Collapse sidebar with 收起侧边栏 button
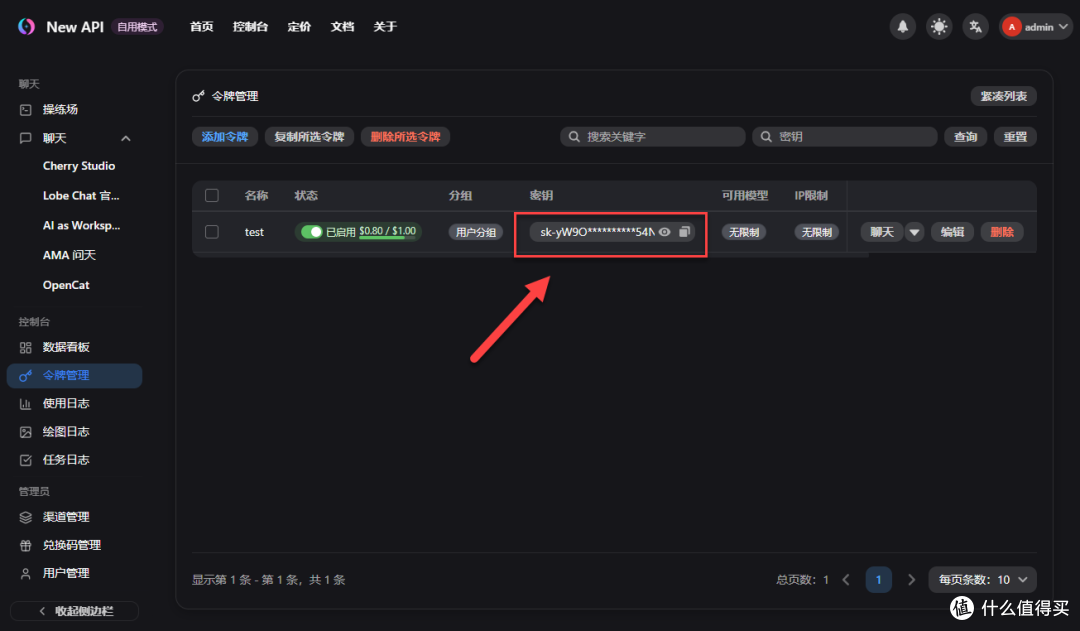This screenshot has width=1080, height=631. point(74,611)
